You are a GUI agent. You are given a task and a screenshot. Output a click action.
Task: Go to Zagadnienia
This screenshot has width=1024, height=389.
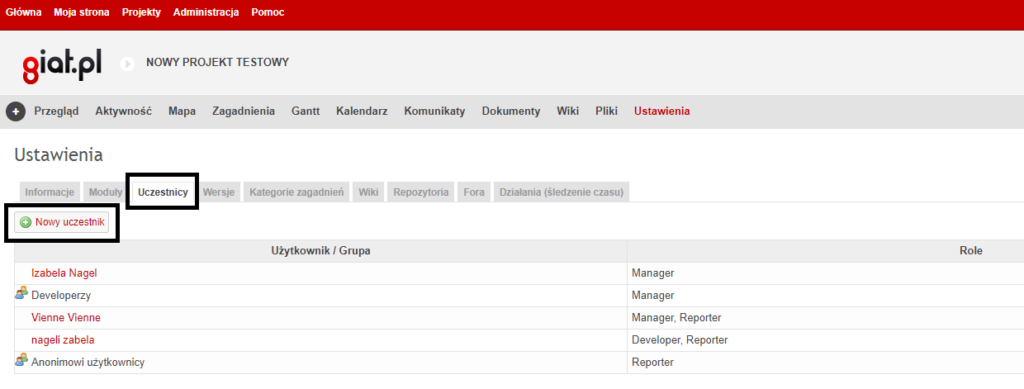(x=243, y=111)
